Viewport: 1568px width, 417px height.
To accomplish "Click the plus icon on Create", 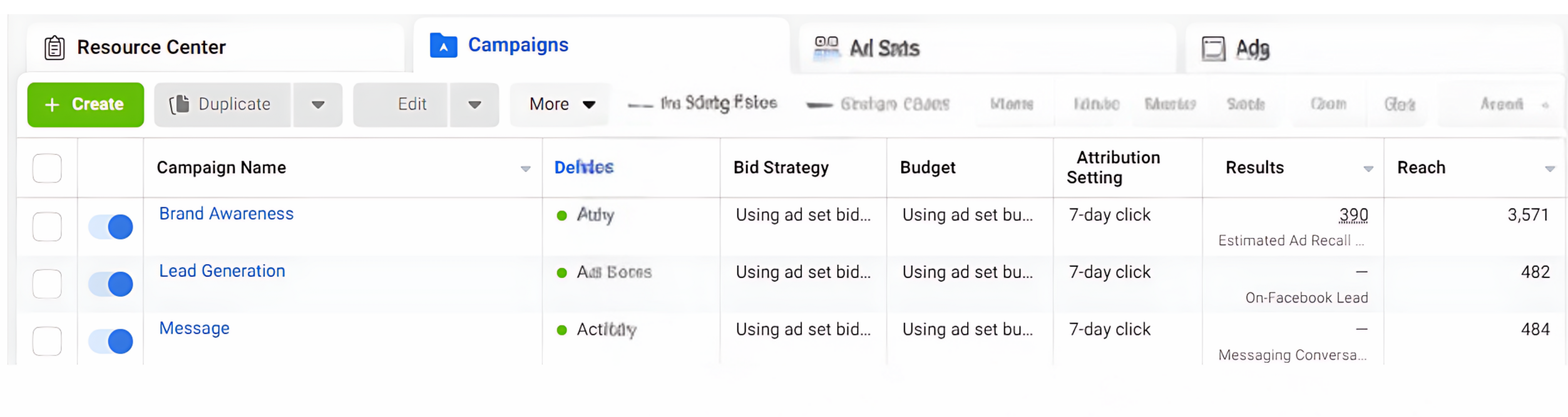I will [x=53, y=105].
